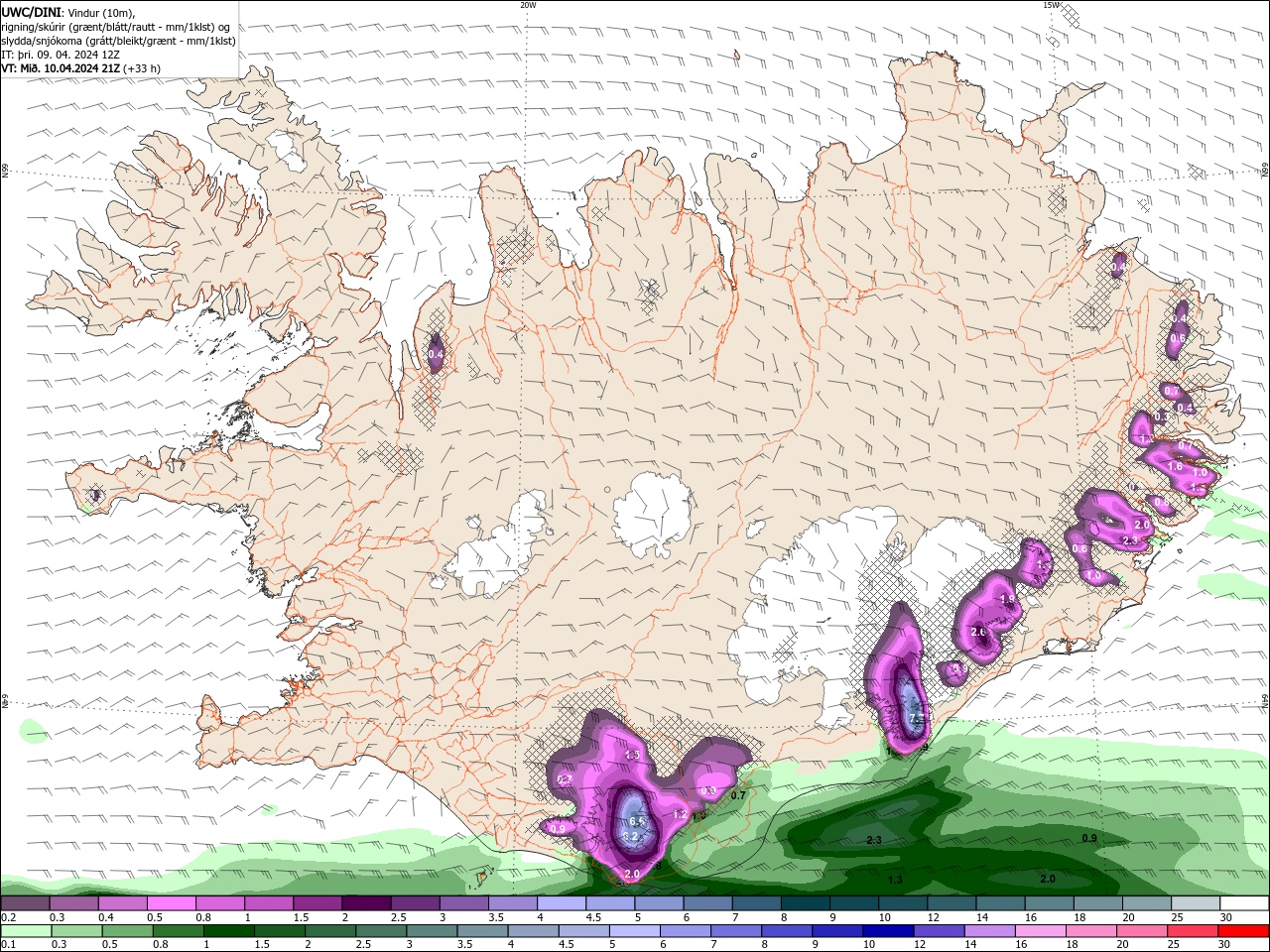This screenshot has height=952, width=1270.
Task: Click the upper legend swatch starting at 0.2
Action: (26, 903)
